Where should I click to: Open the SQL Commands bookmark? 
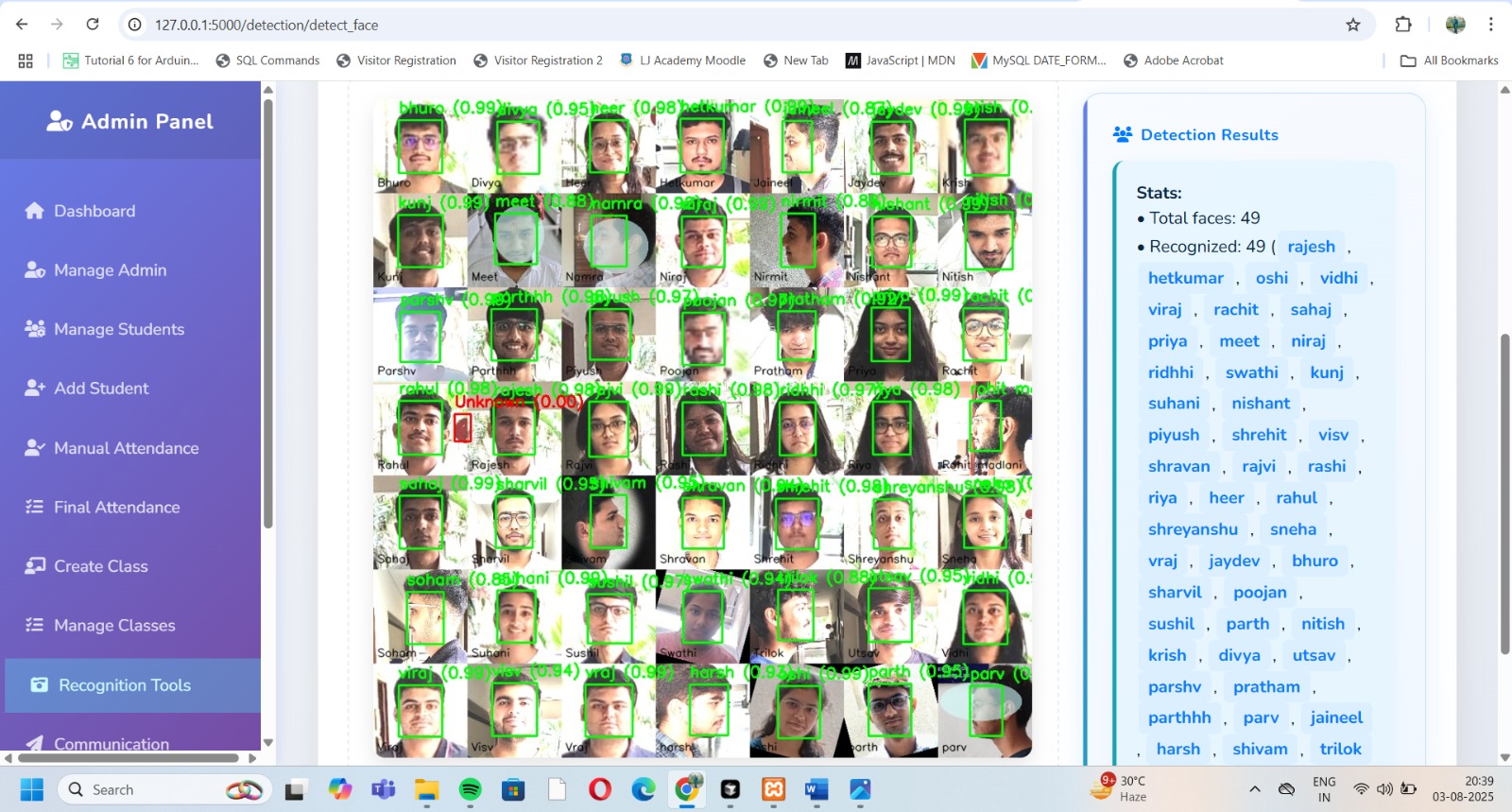(x=267, y=60)
